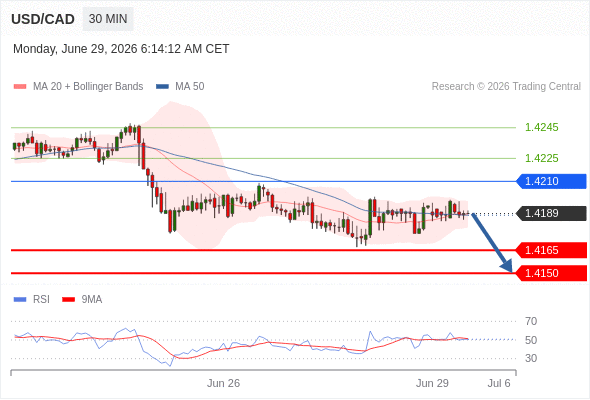This screenshot has width=590, height=400.
Task: Click the blue downward forecast arrow
Action: point(492,243)
